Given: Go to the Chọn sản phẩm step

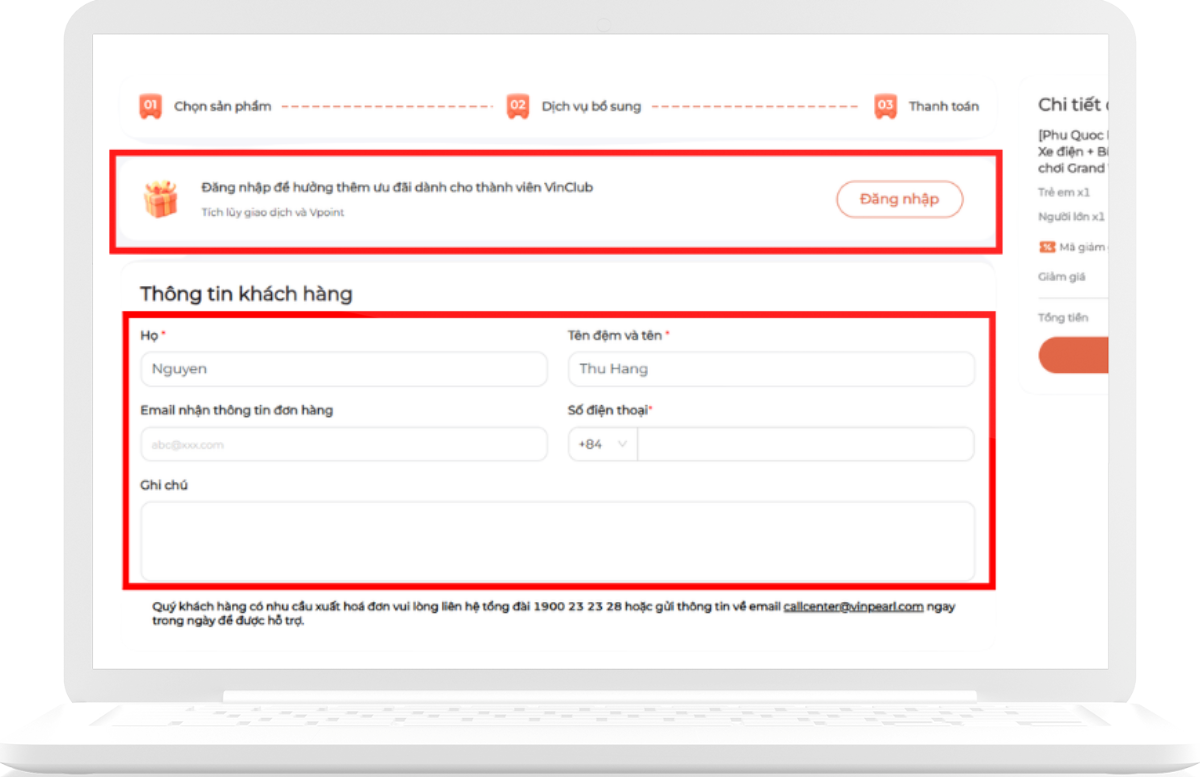Looking at the screenshot, I should pyautogui.click(x=222, y=106).
